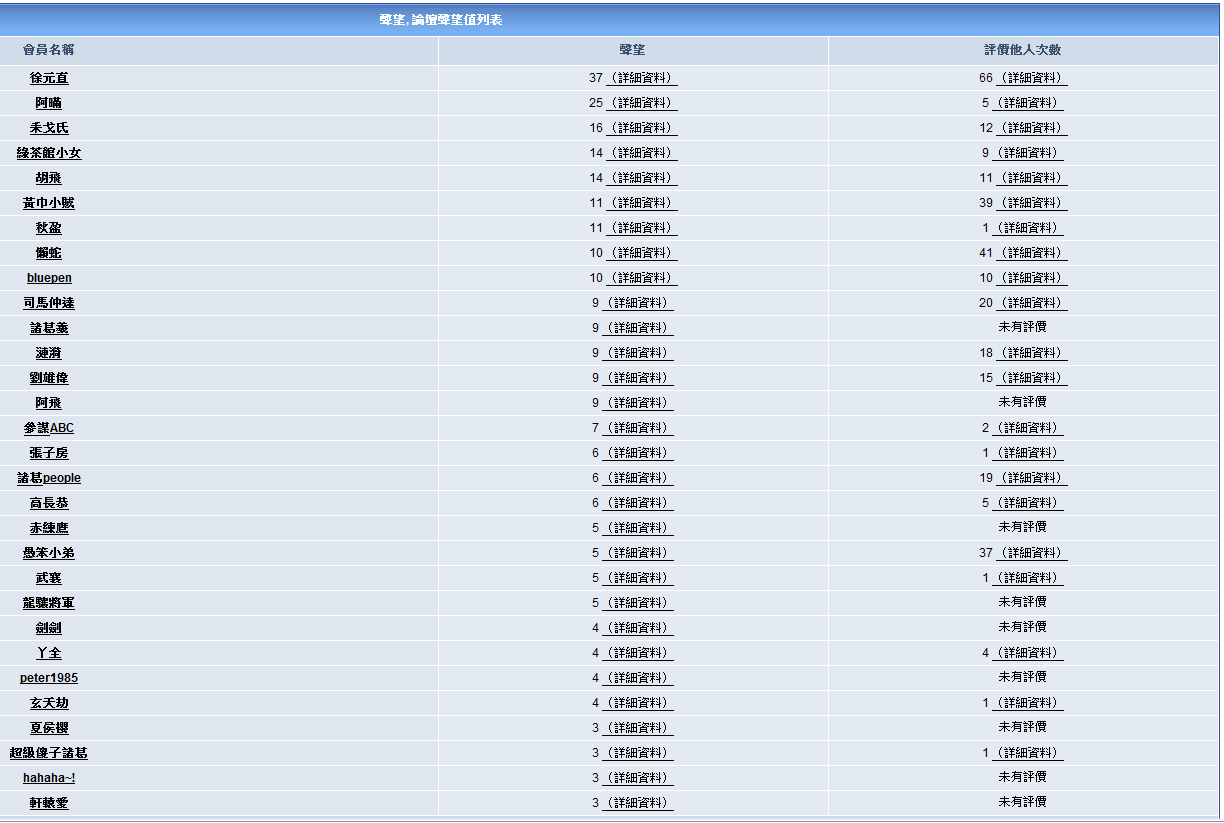This screenshot has height=823, width=1224.
Task: Show reputation details for peter1985
Action: pos(639,678)
